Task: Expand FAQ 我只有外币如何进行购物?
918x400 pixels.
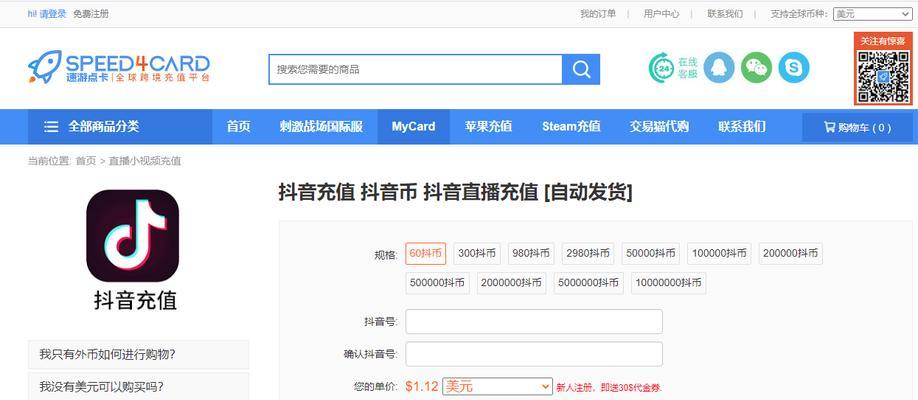Action: 138,354
